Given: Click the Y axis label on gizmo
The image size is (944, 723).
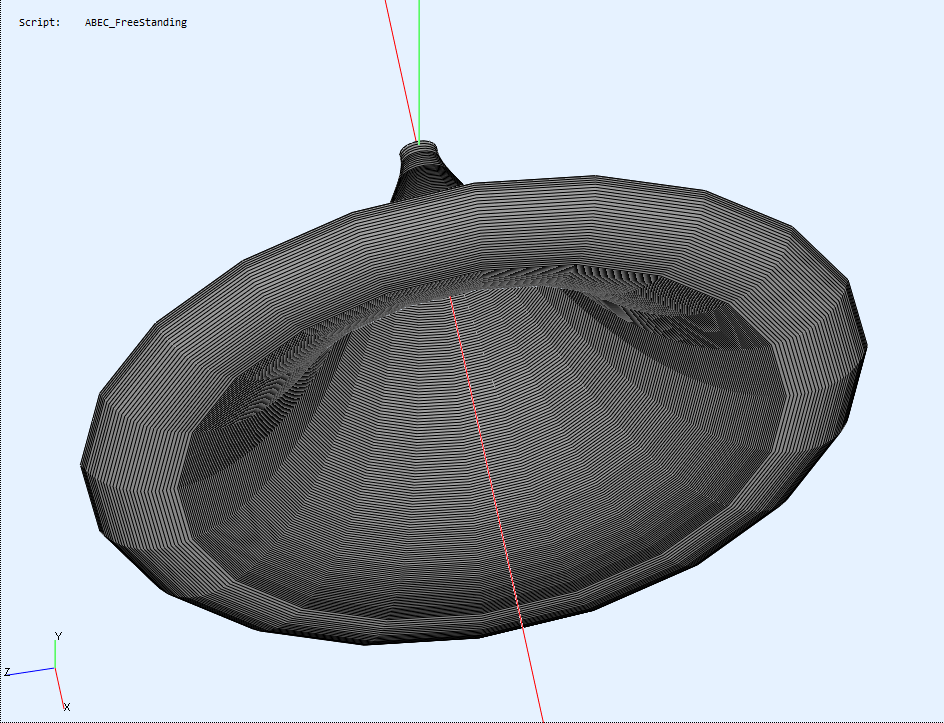Looking at the screenshot, I should 58,636.
